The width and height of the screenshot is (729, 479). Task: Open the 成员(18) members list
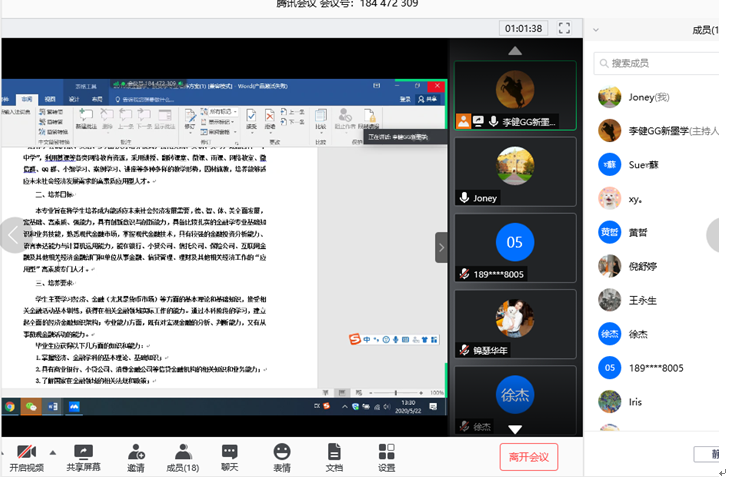click(182, 456)
